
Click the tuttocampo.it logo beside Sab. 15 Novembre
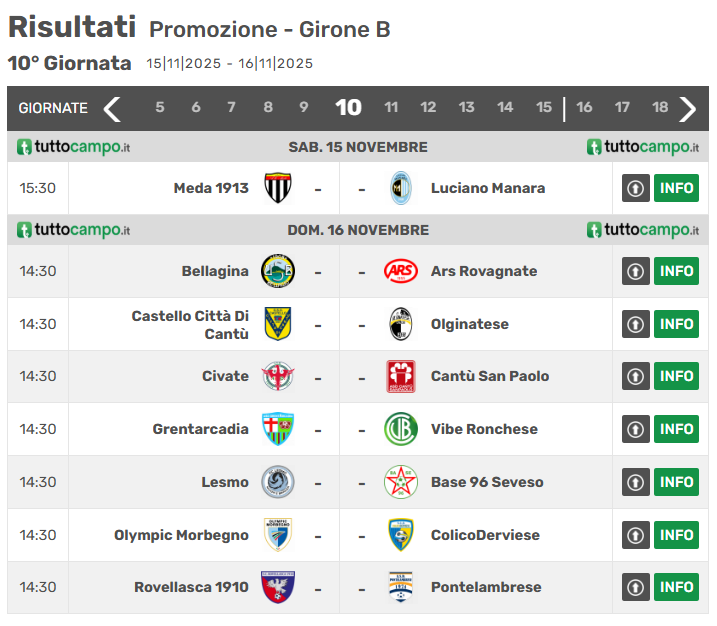(74, 147)
